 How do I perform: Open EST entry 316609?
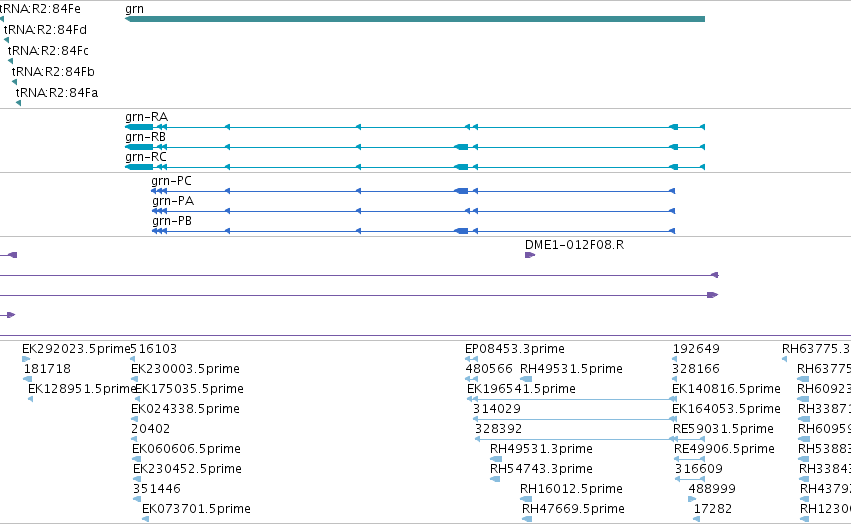point(698,469)
